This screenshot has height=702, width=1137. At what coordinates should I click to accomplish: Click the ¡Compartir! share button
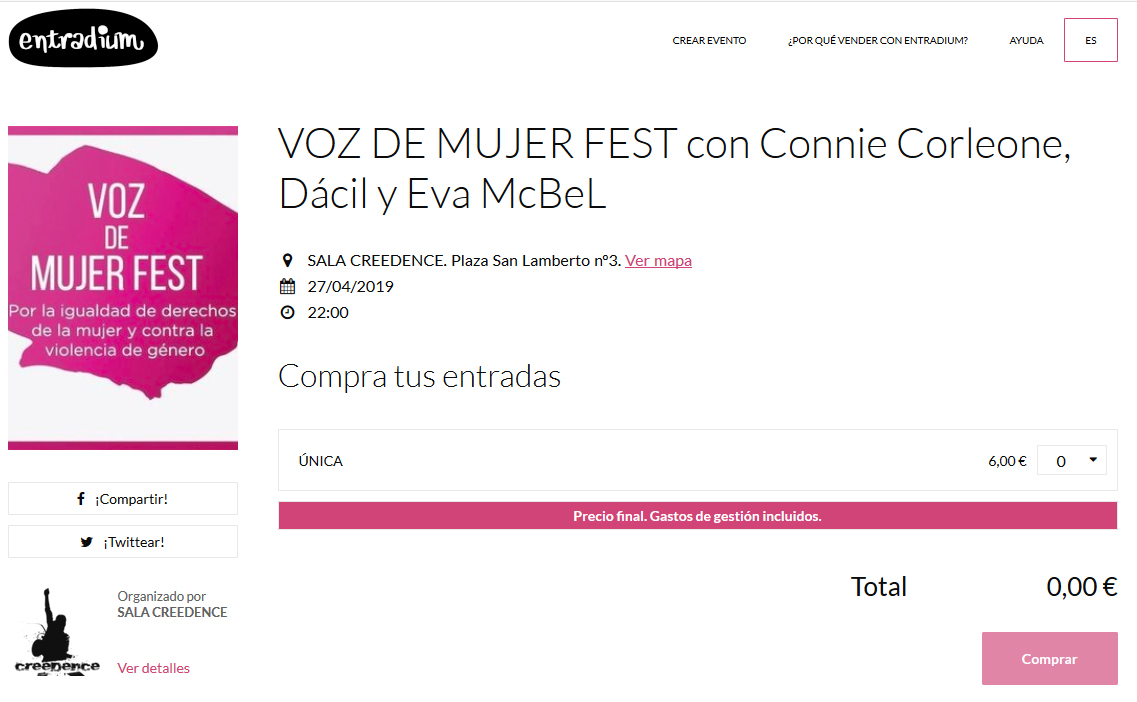tap(123, 499)
